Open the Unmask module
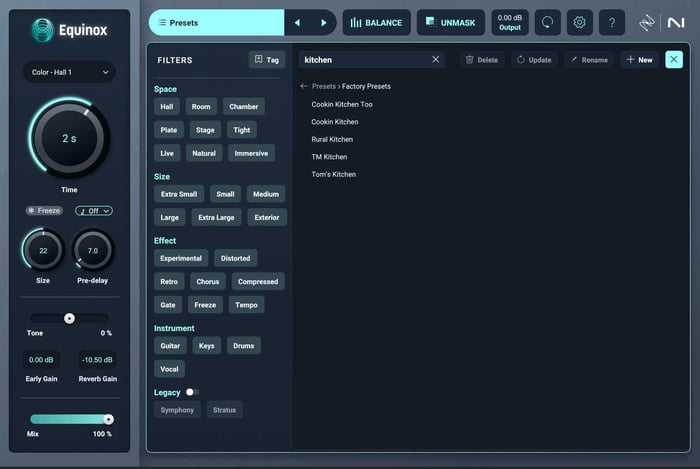The width and height of the screenshot is (700, 469). point(450,23)
